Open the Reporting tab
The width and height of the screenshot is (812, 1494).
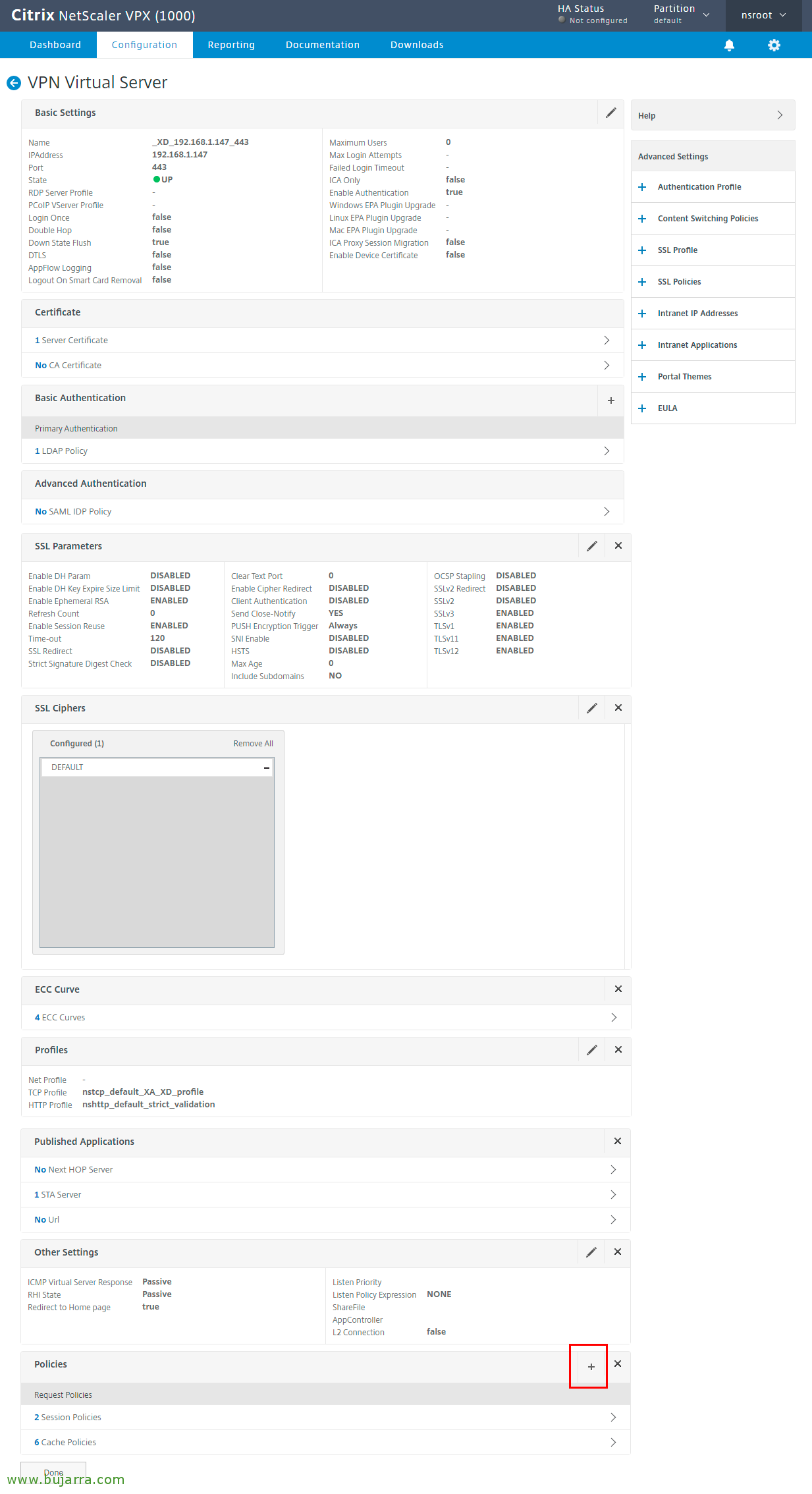coord(231,45)
